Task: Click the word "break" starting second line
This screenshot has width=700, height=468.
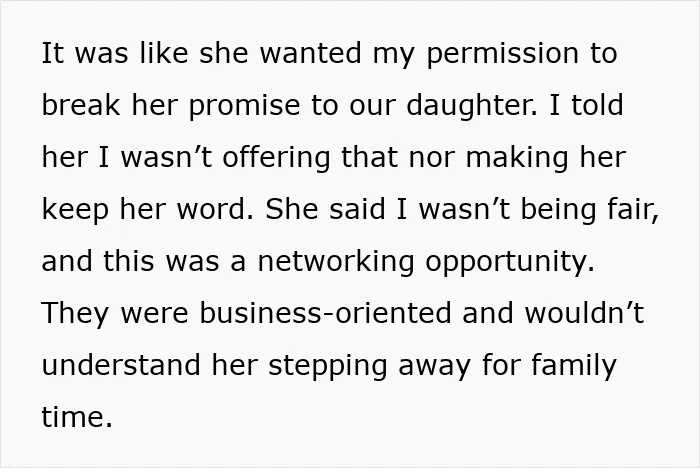Action: (x=81, y=104)
